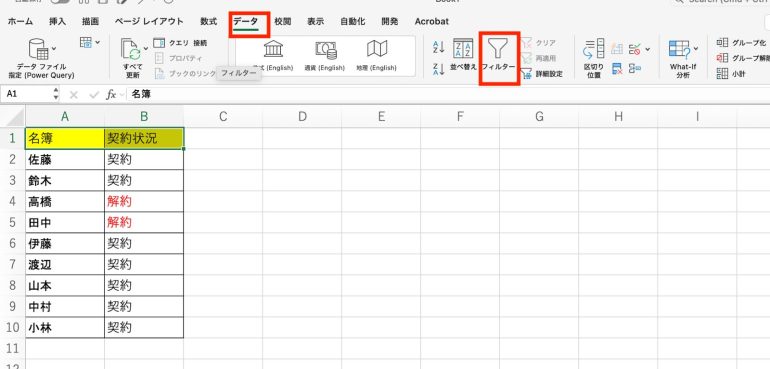The width and height of the screenshot is (770, 369).
Task: Click the fx insert function icon
Action: [111, 95]
